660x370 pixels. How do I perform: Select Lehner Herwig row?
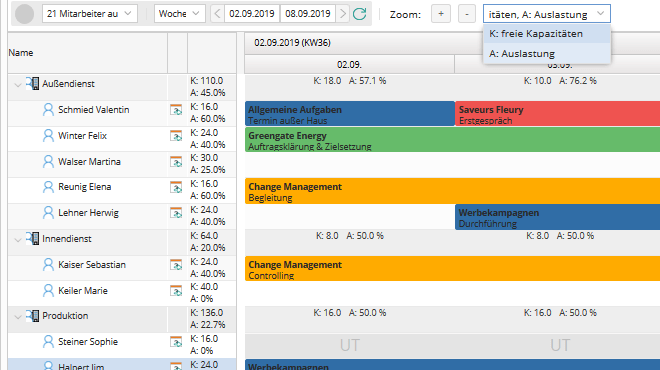[x=122, y=216]
